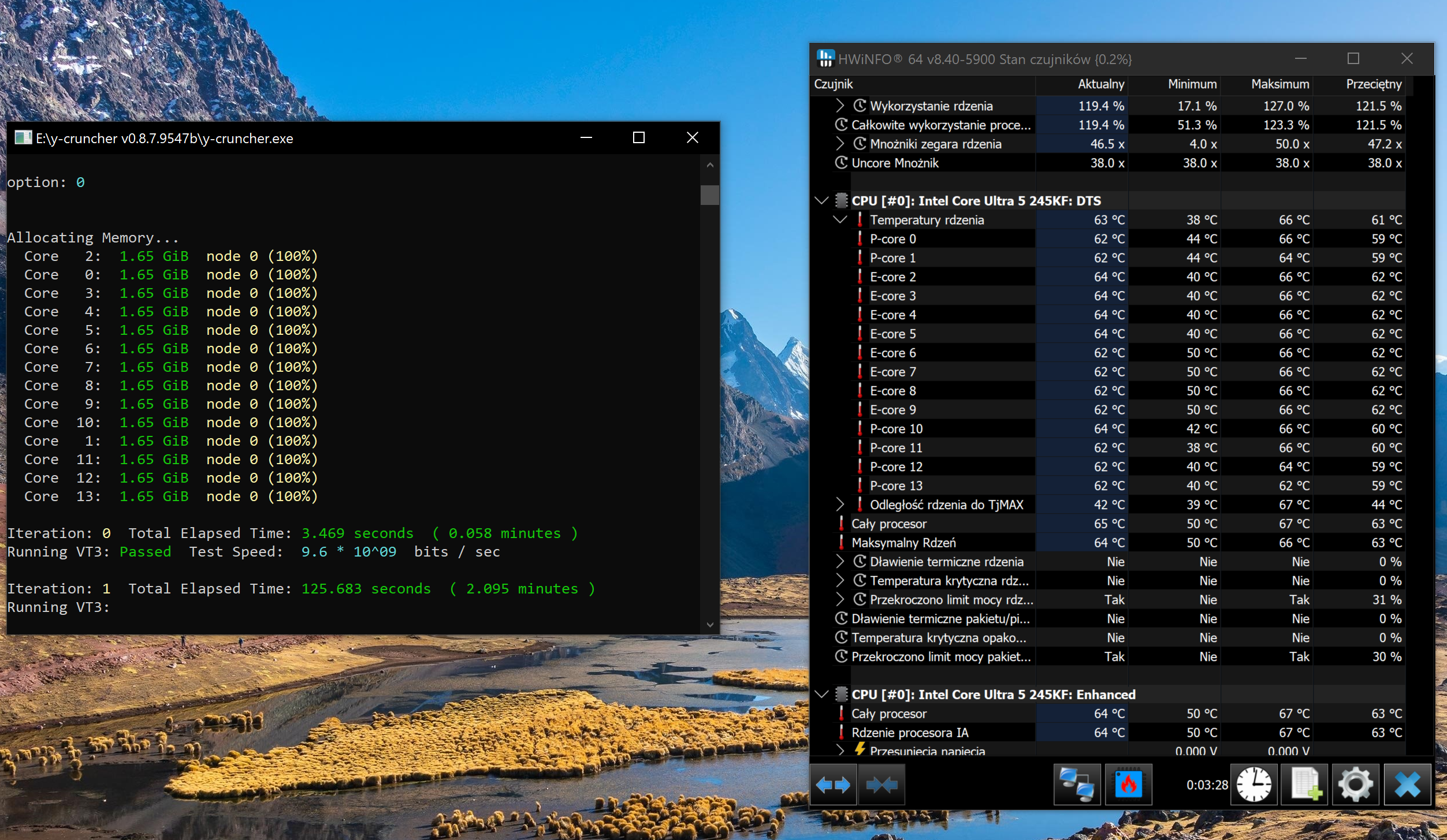The image size is (1447, 840).
Task: Click the HWiNFO title bar app icon
Action: [x=825, y=58]
